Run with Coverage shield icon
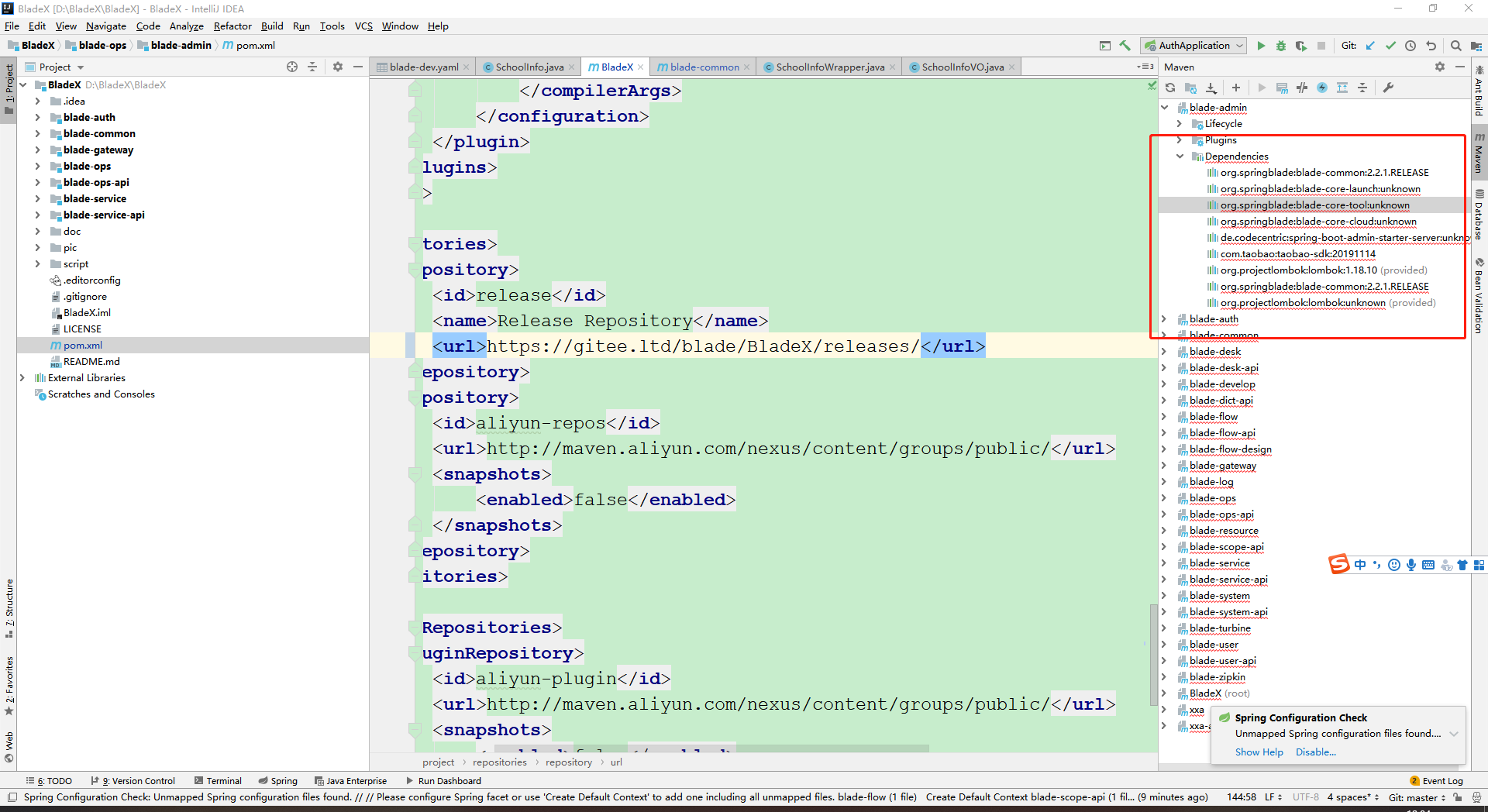The width and height of the screenshot is (1488, 812). click(1301, 46)
